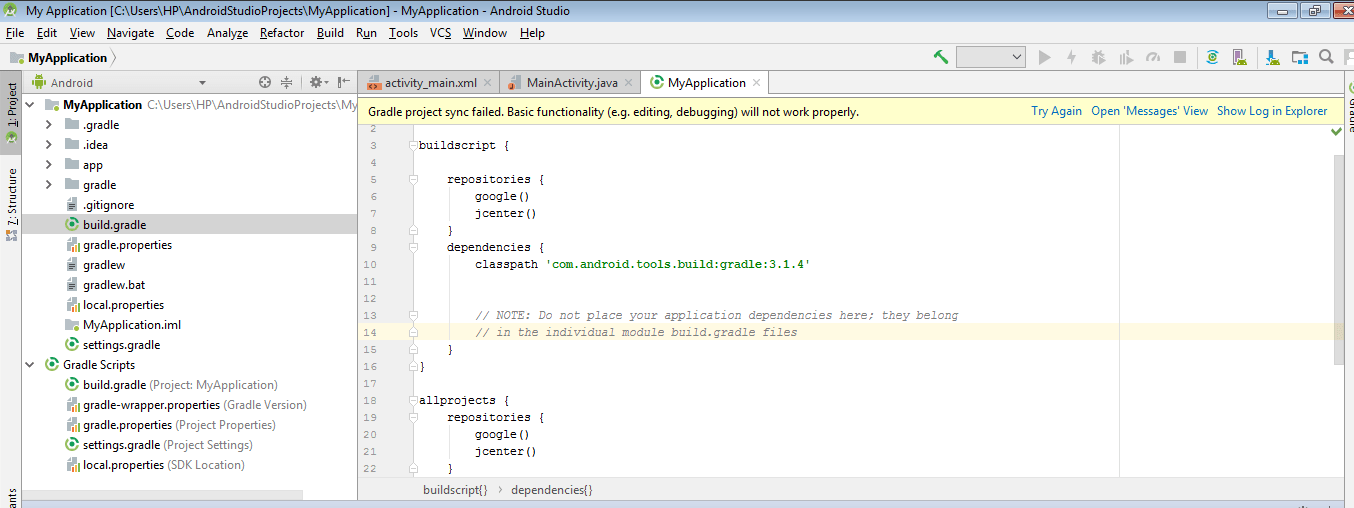Click Show Log in Explorer link
1354x508 pixels.
(1272, 111)
